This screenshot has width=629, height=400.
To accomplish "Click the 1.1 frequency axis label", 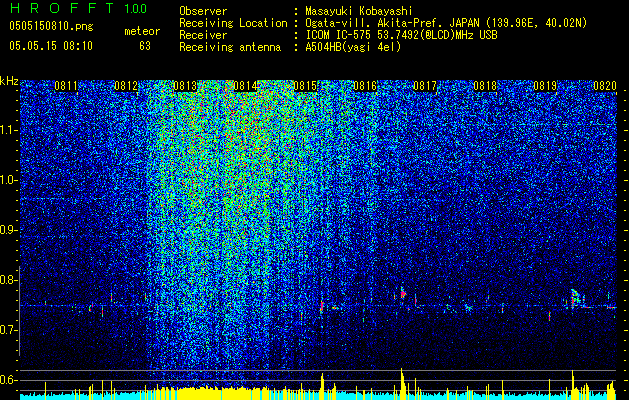I will coord(8,130).
